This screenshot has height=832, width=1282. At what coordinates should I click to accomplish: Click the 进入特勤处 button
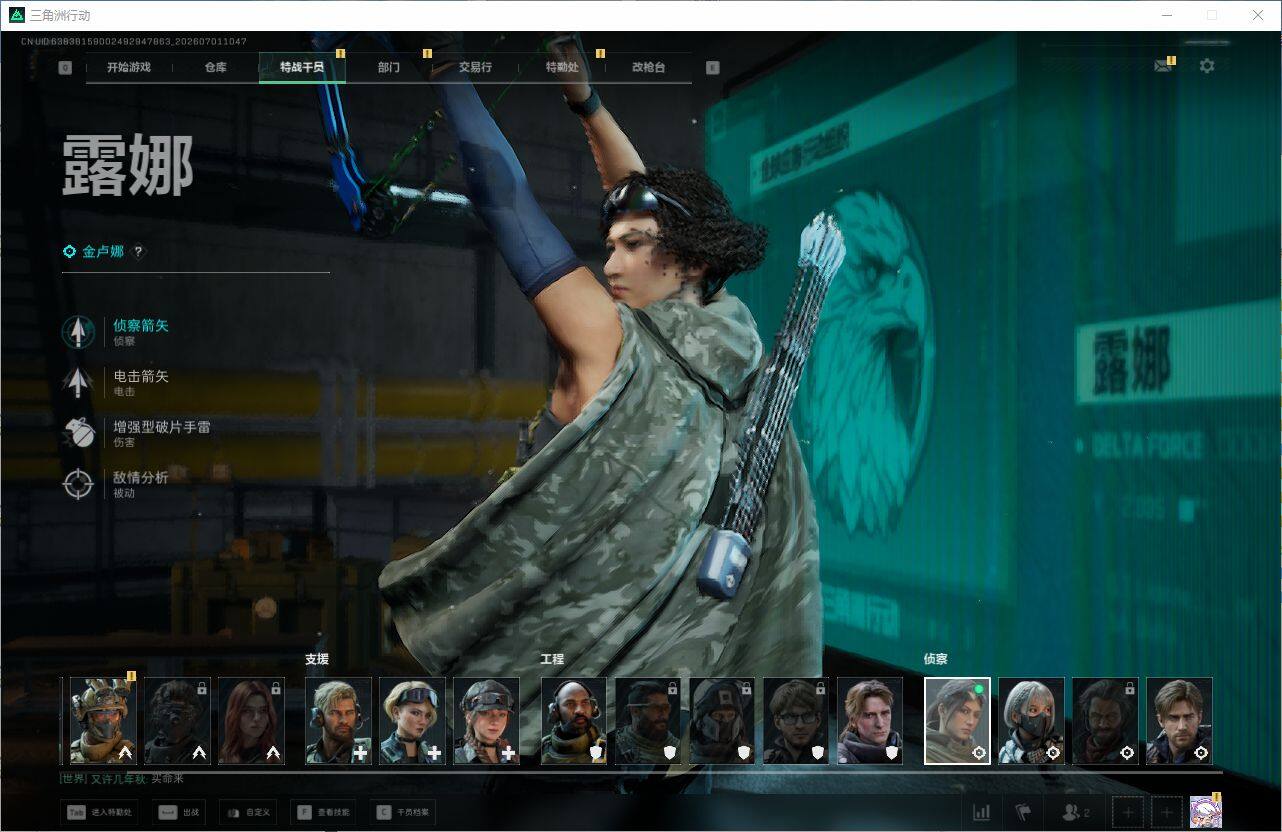99,812
